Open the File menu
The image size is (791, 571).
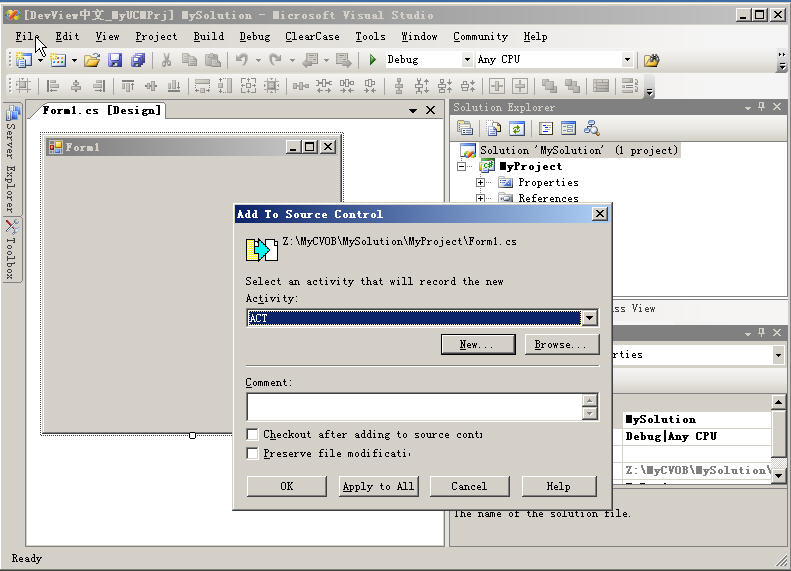pos(26,37)
